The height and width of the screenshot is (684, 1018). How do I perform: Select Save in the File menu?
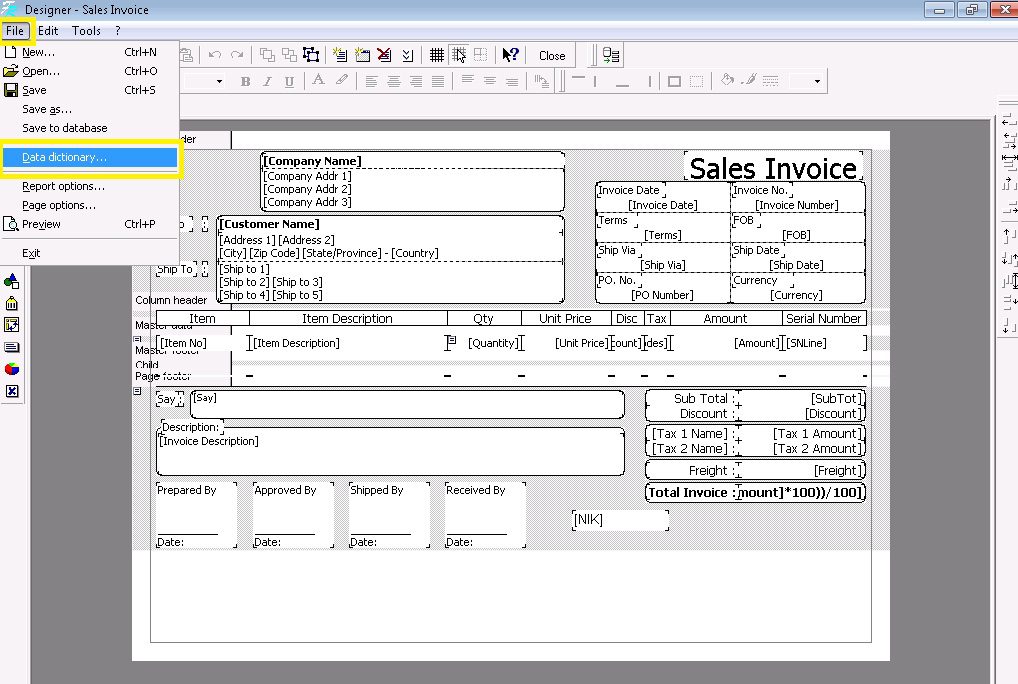tap(90, 90)
